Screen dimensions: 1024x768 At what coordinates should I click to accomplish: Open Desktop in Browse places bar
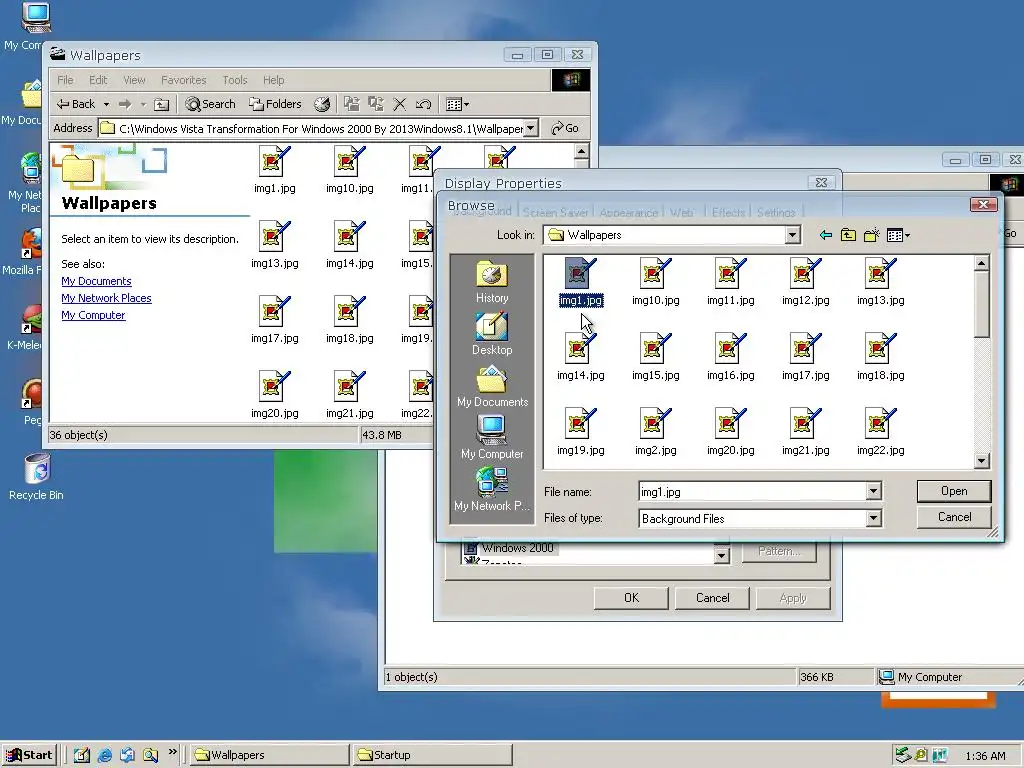pos(492,334)
